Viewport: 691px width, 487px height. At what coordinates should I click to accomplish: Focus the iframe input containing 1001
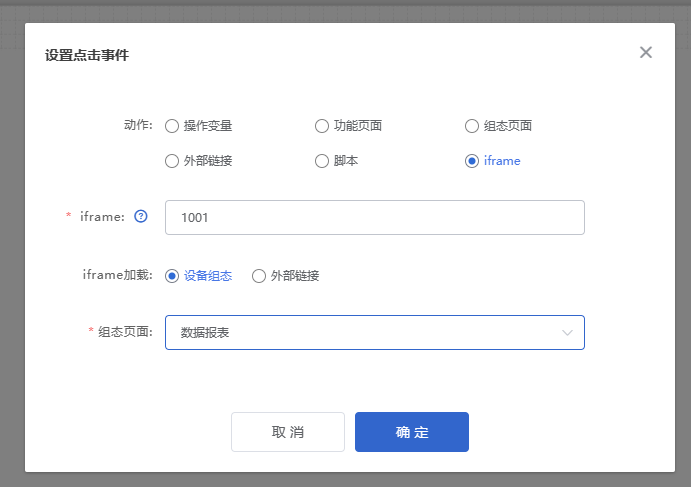[375, 217]
